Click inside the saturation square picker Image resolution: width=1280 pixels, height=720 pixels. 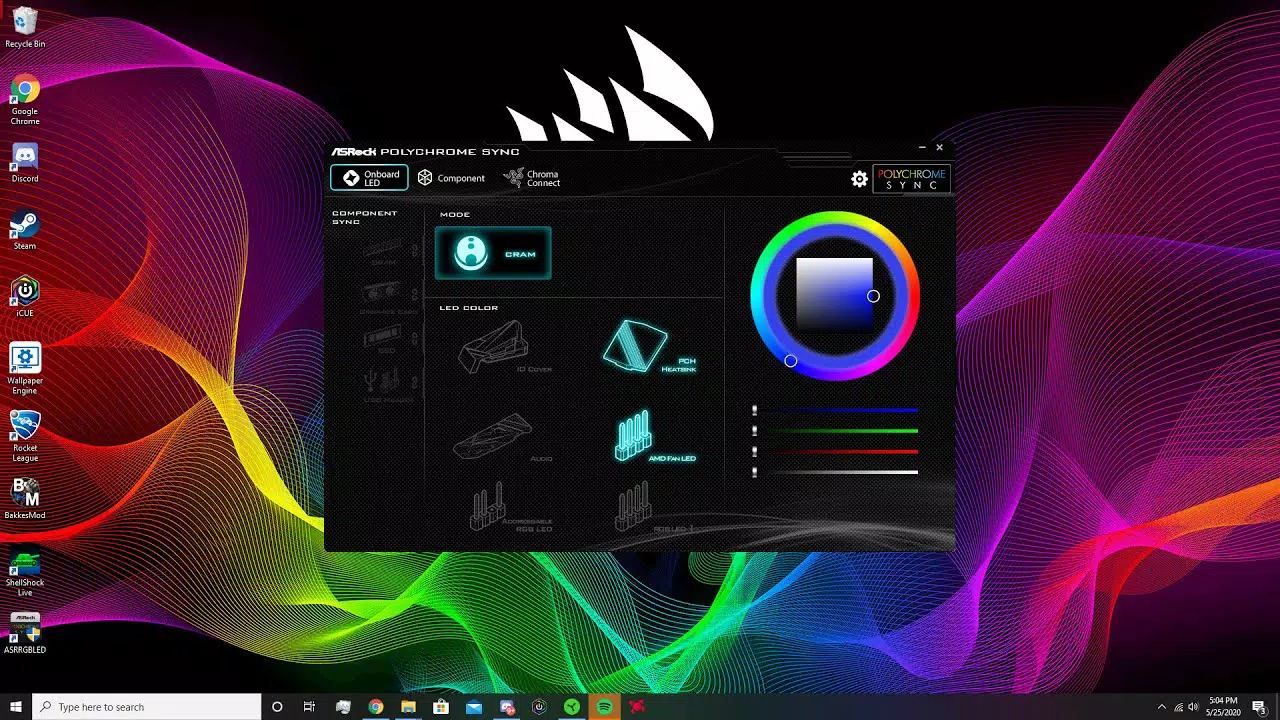pyautogui.click(x=835, y=296)
